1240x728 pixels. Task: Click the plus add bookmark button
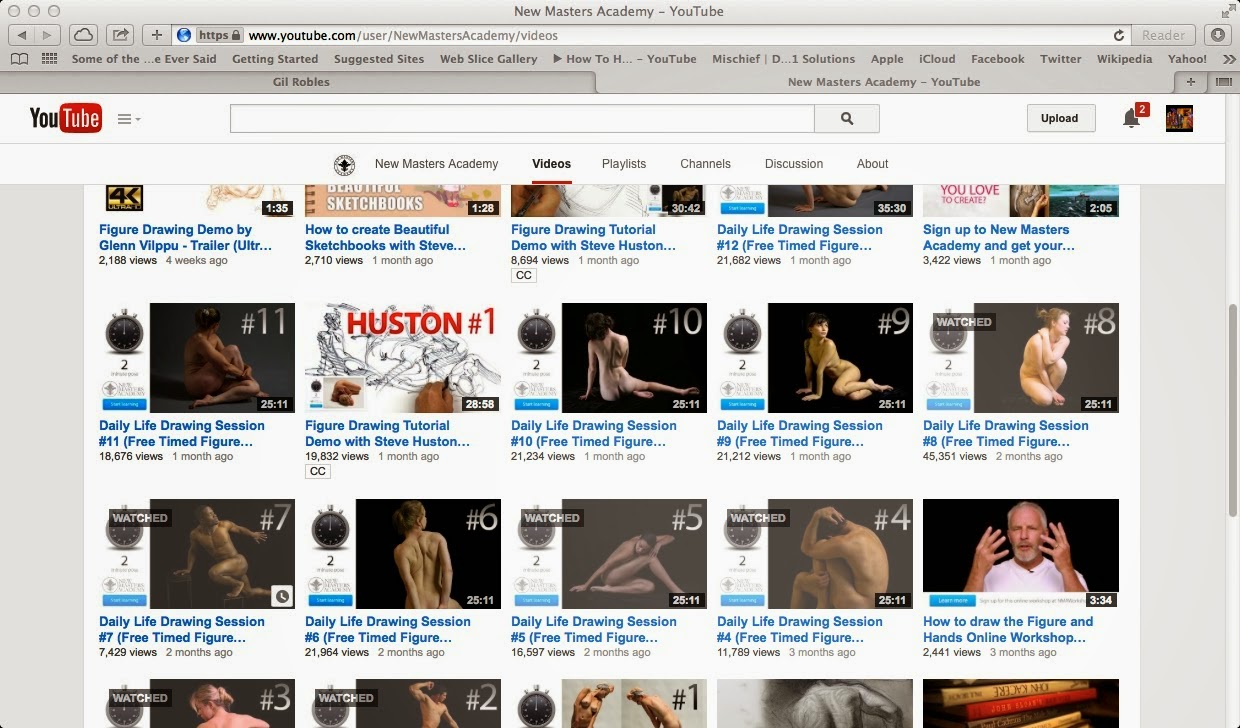point(156,35)
